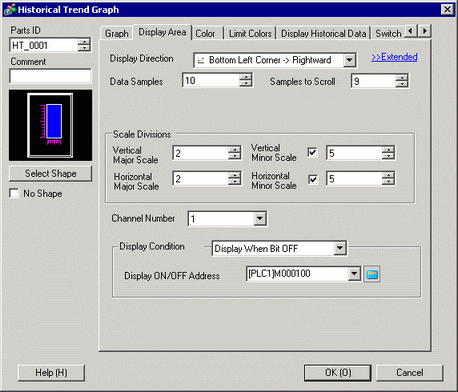
Task: Click into the Comment text field
Action: [x=50, y=76]
